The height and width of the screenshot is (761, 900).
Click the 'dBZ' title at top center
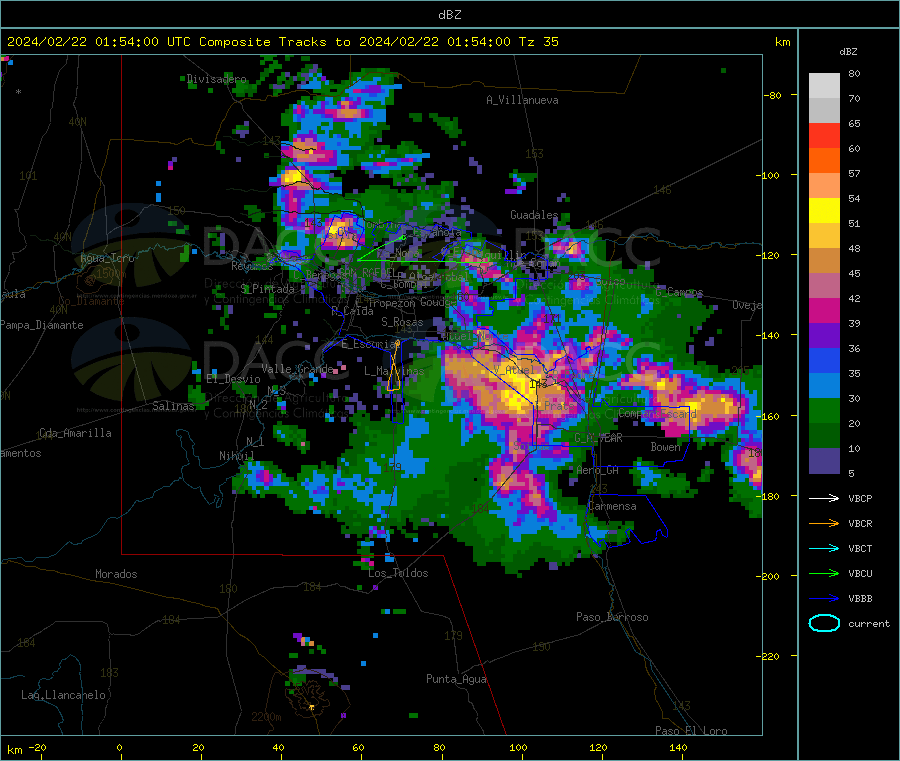coord(449,15)
